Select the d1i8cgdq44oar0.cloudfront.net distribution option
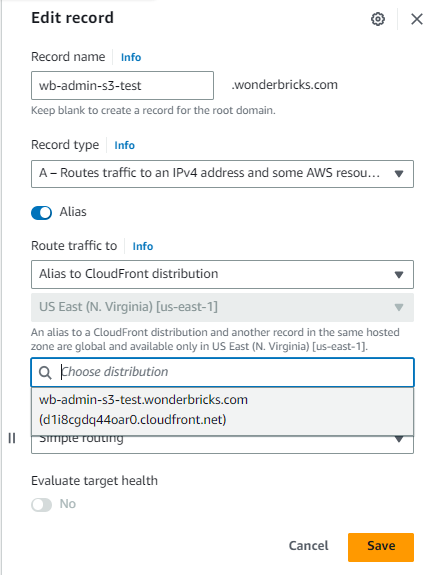 223,410
